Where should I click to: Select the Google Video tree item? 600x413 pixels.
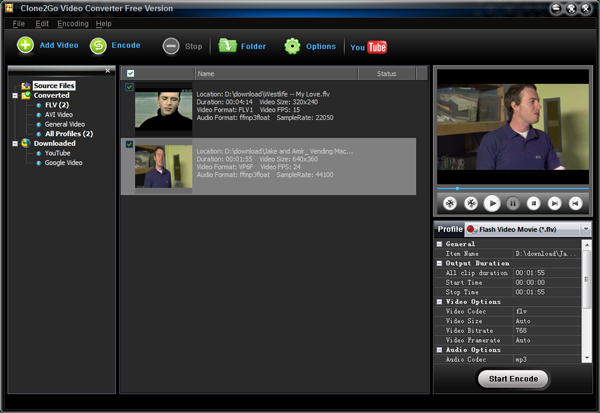[64, 163]
